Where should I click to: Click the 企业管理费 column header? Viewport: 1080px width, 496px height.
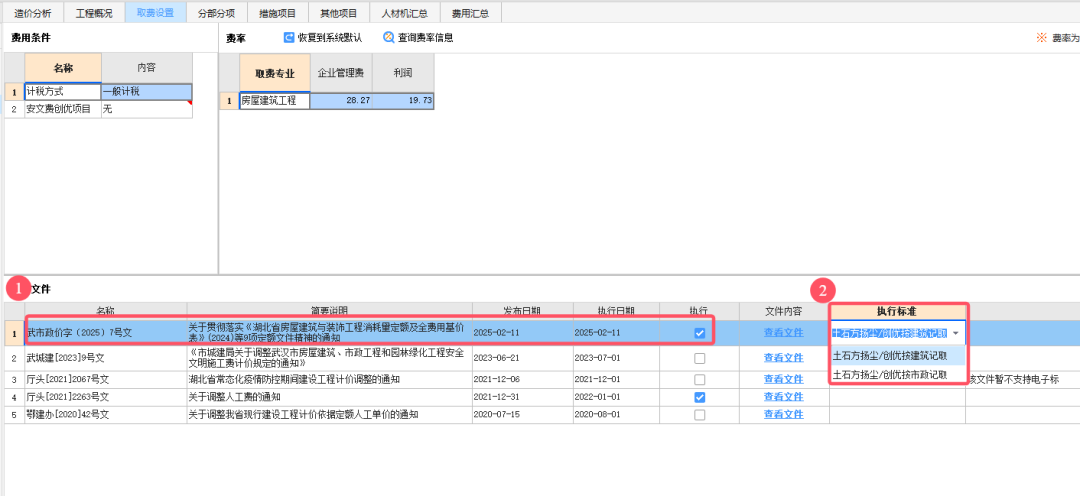341,73
